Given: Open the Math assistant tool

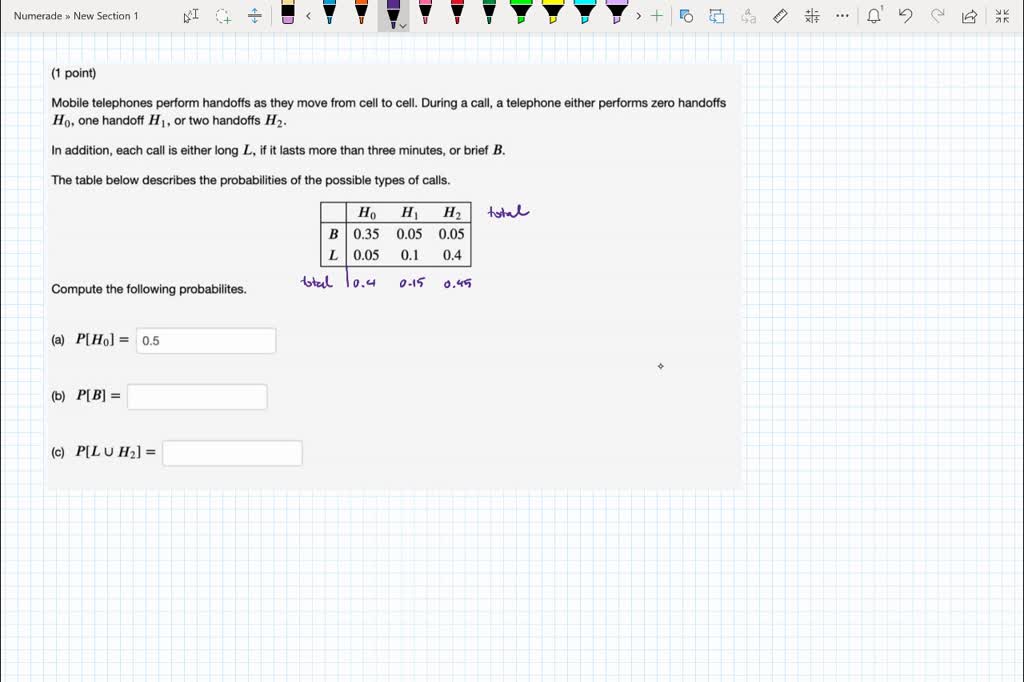Looking at the screenshot, I should [812, 16].
